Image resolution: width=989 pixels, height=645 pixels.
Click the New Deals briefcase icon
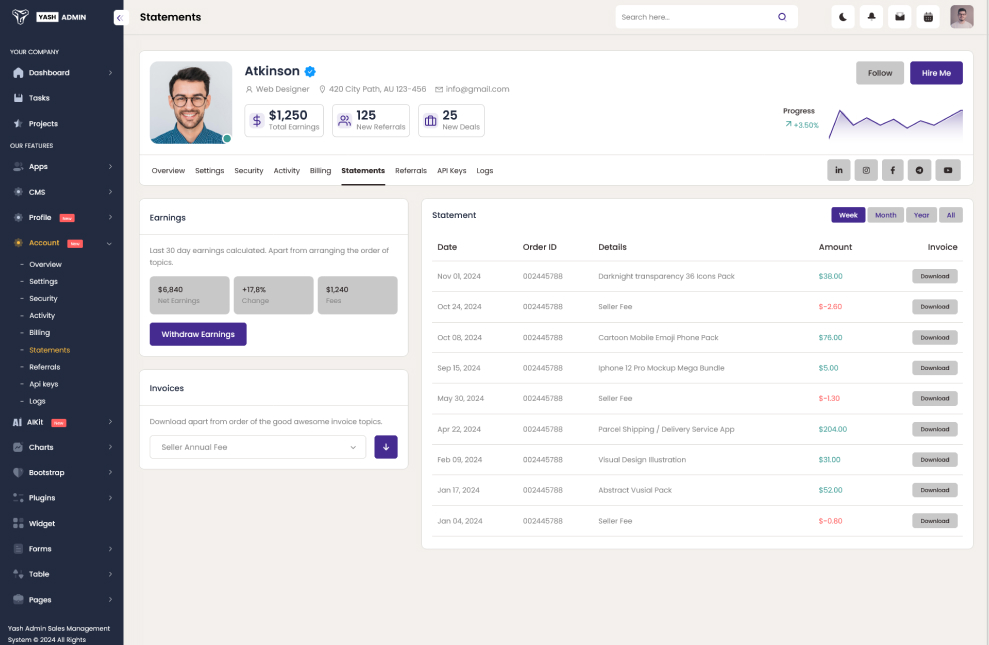point(430,120)
